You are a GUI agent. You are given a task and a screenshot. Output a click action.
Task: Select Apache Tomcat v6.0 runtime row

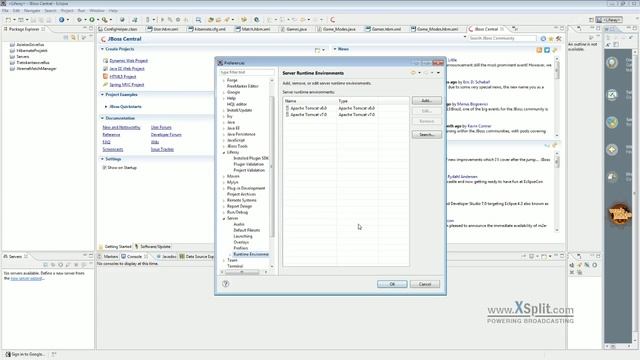point(346,108)
